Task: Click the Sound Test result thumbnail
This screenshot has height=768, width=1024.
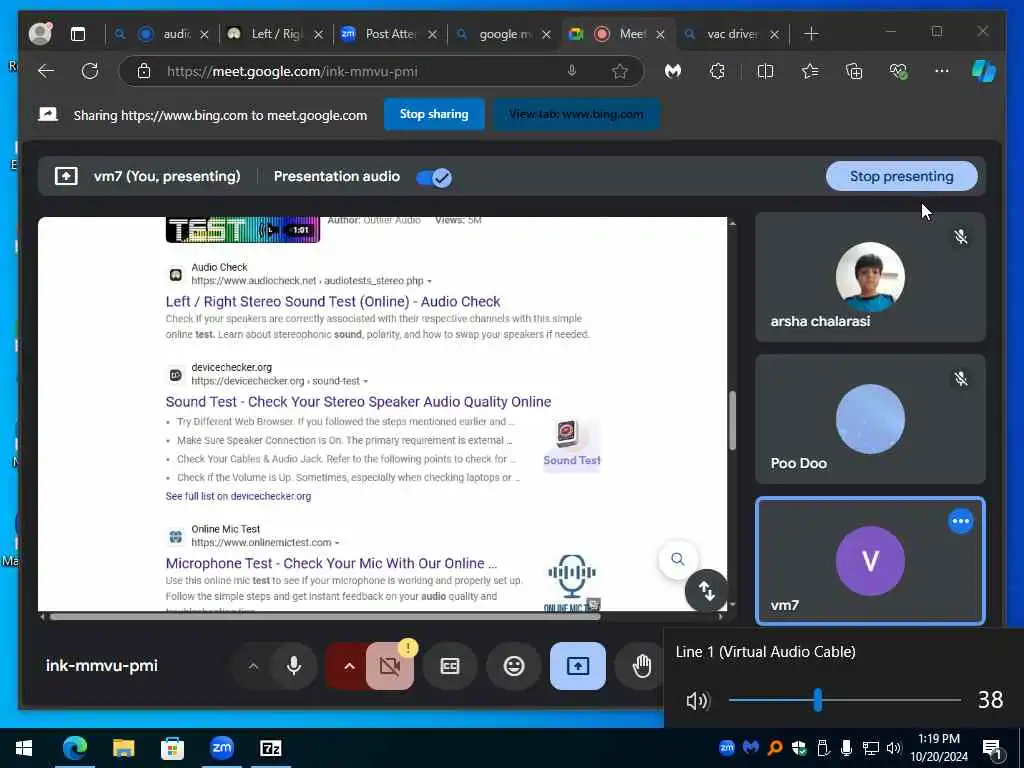Action: [571, 444]
